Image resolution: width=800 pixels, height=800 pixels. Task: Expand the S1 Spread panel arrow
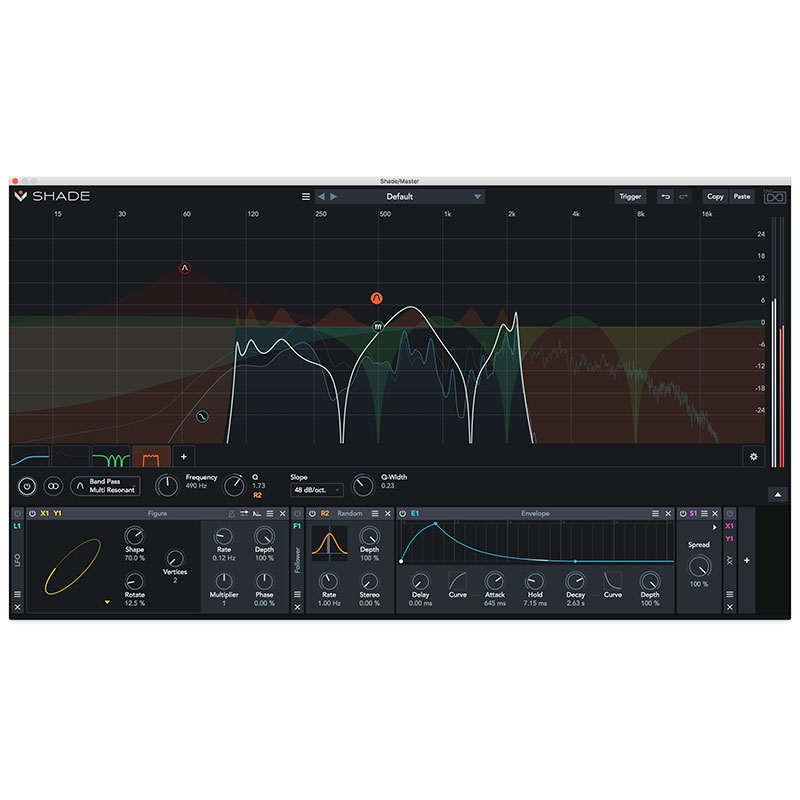click(714, 528)
